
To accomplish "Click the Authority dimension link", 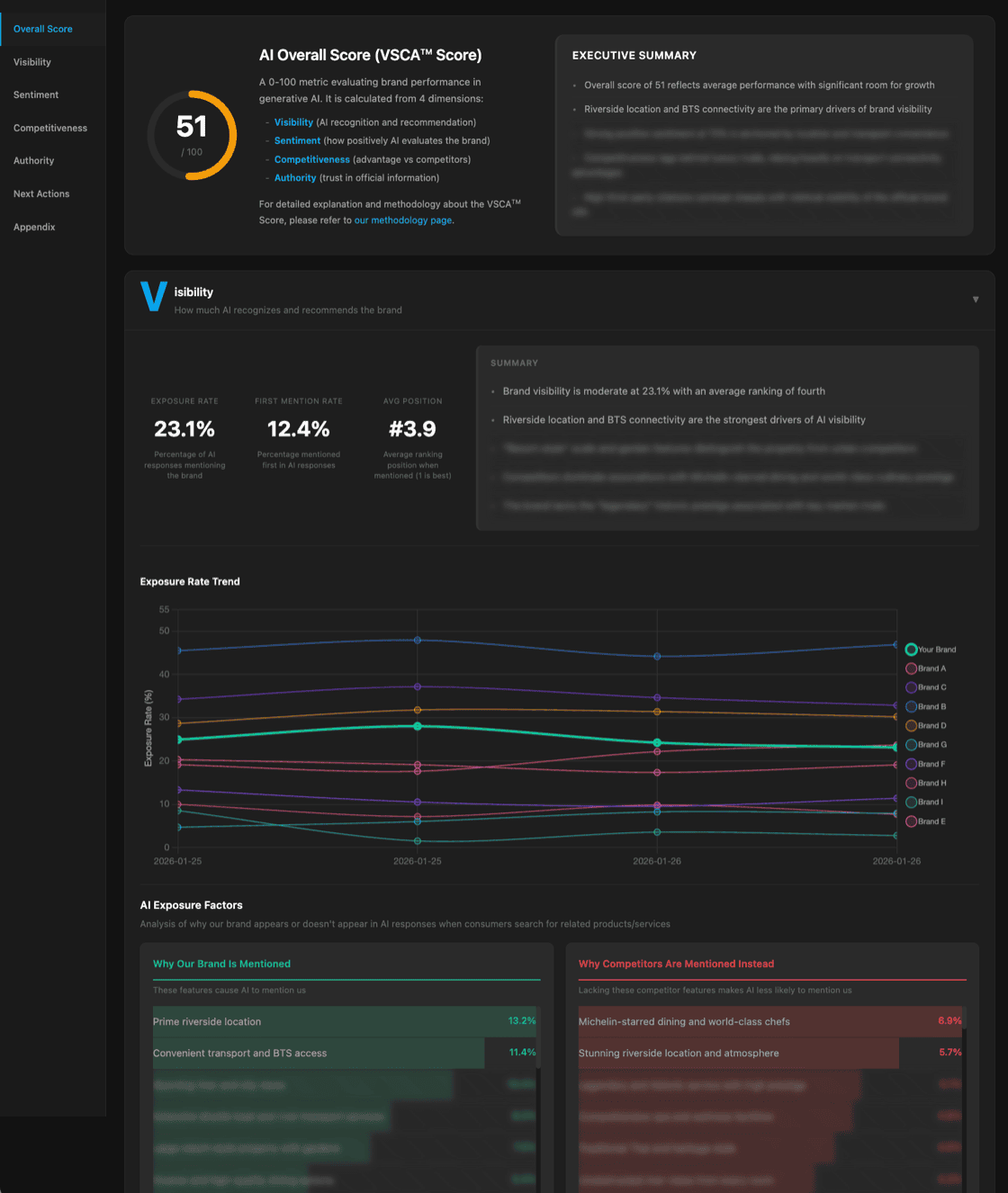I will tap(295, 177).
